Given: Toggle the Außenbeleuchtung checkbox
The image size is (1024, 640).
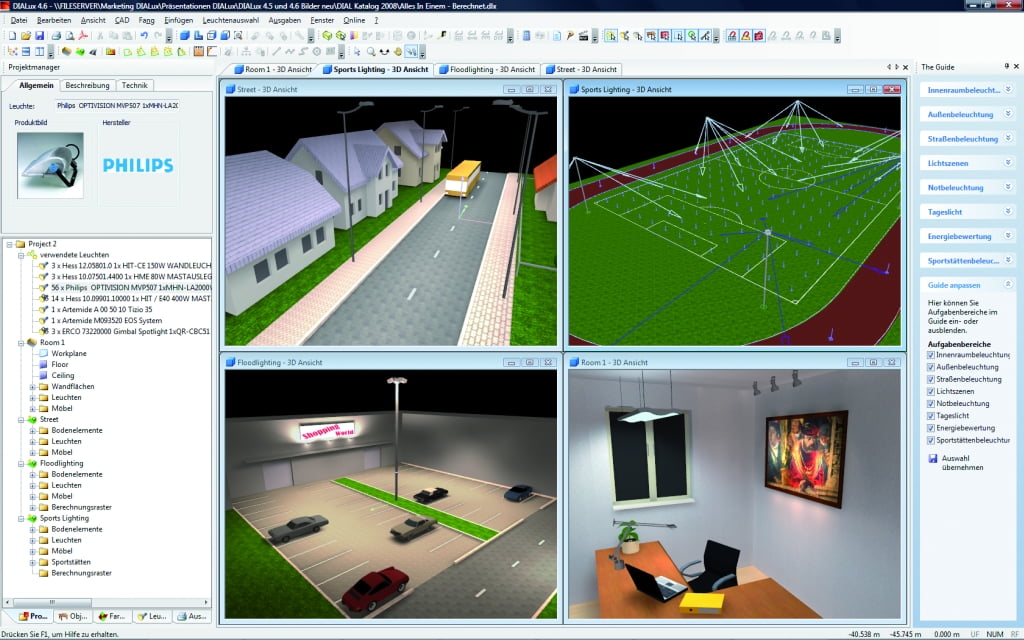Looking at the screenshot, I should (931, 367).
